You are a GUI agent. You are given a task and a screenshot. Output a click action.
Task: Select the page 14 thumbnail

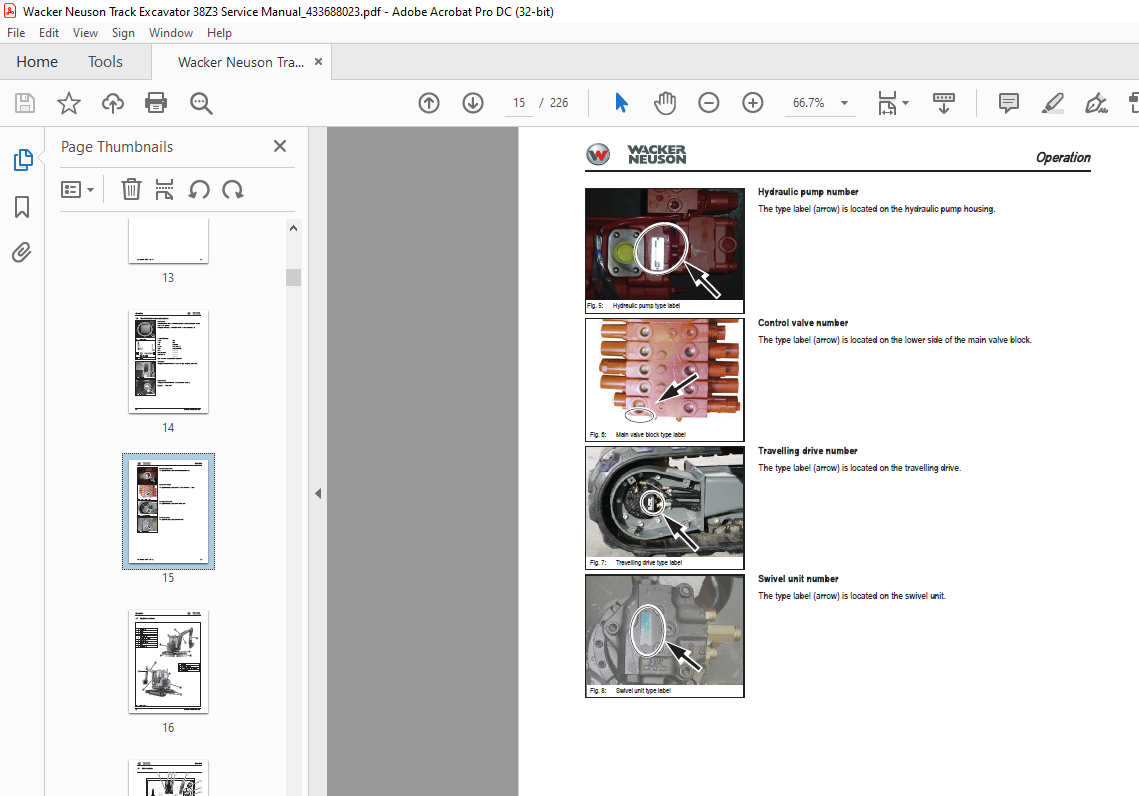pos(169,362)
